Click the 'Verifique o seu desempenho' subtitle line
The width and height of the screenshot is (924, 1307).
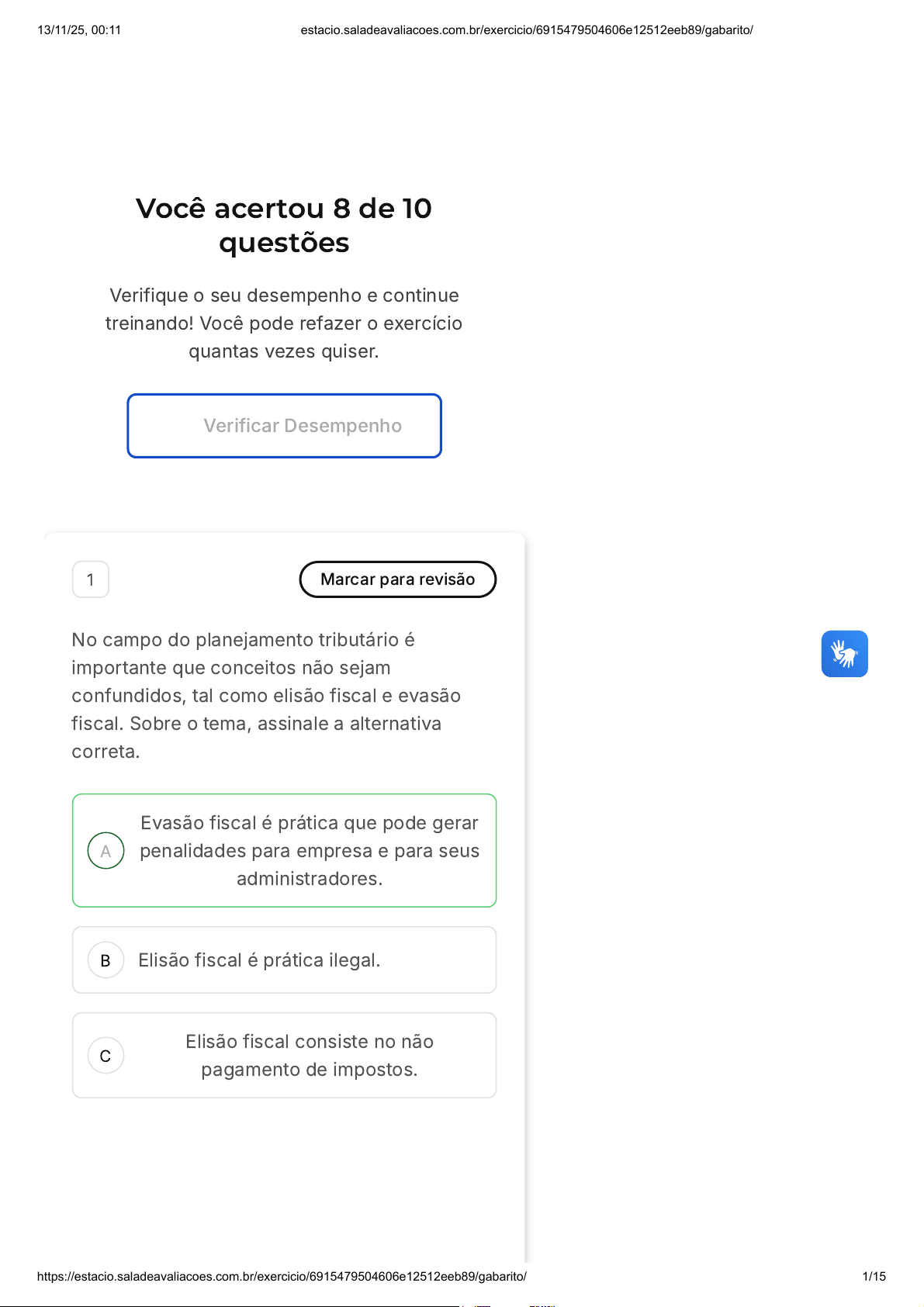(x=284, y=296)
